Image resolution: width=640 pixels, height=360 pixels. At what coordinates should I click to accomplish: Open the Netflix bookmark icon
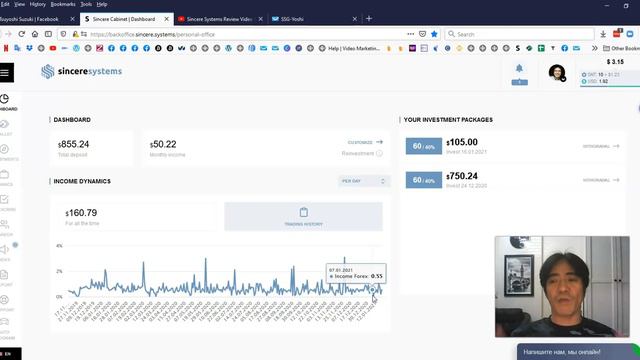6,48
